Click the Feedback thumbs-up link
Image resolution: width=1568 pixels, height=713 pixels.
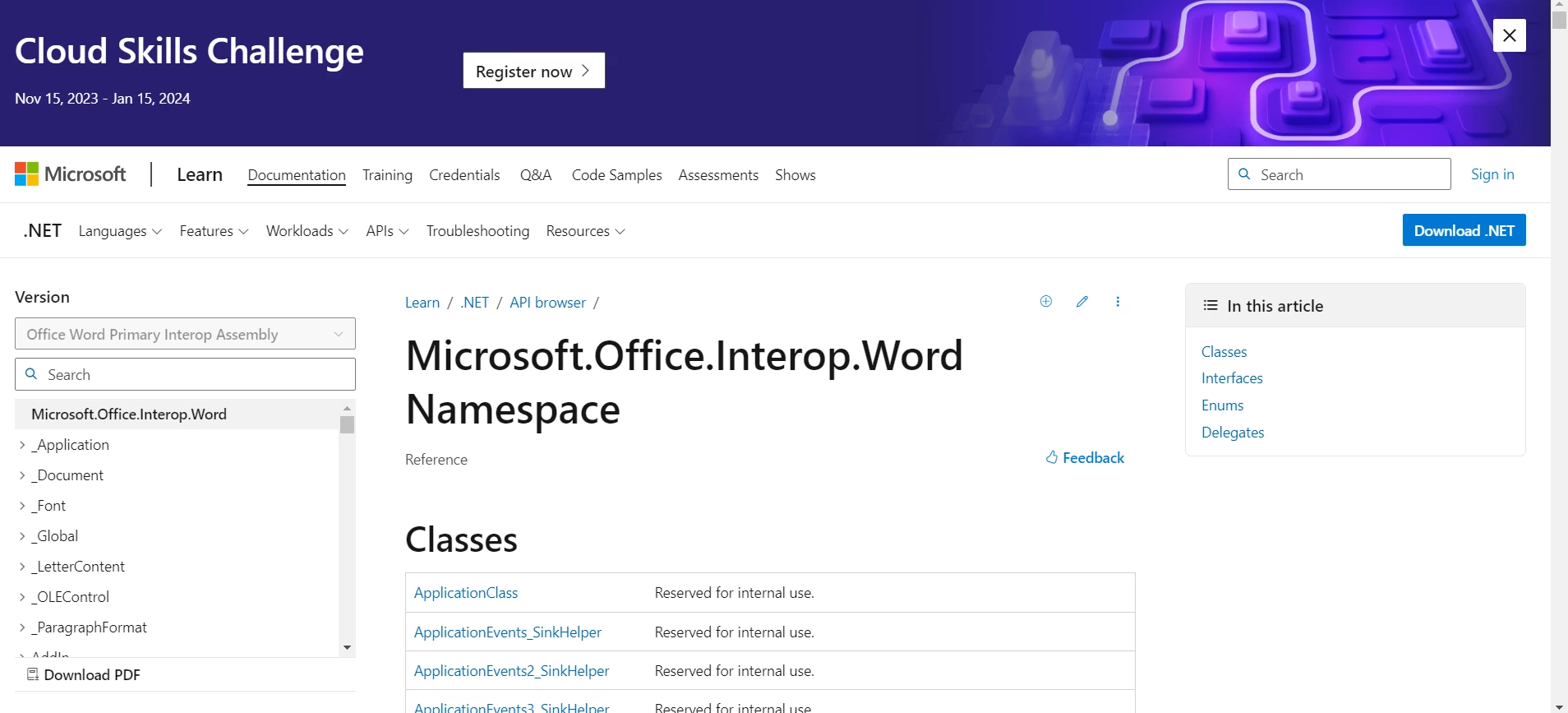(1085, 458)
